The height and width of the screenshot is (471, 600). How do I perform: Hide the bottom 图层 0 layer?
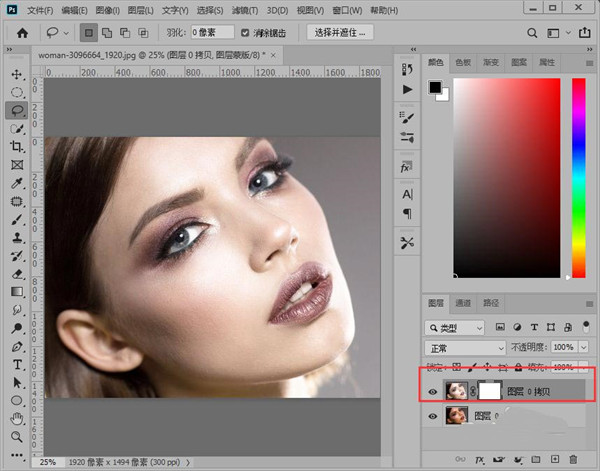coord(433,416)
